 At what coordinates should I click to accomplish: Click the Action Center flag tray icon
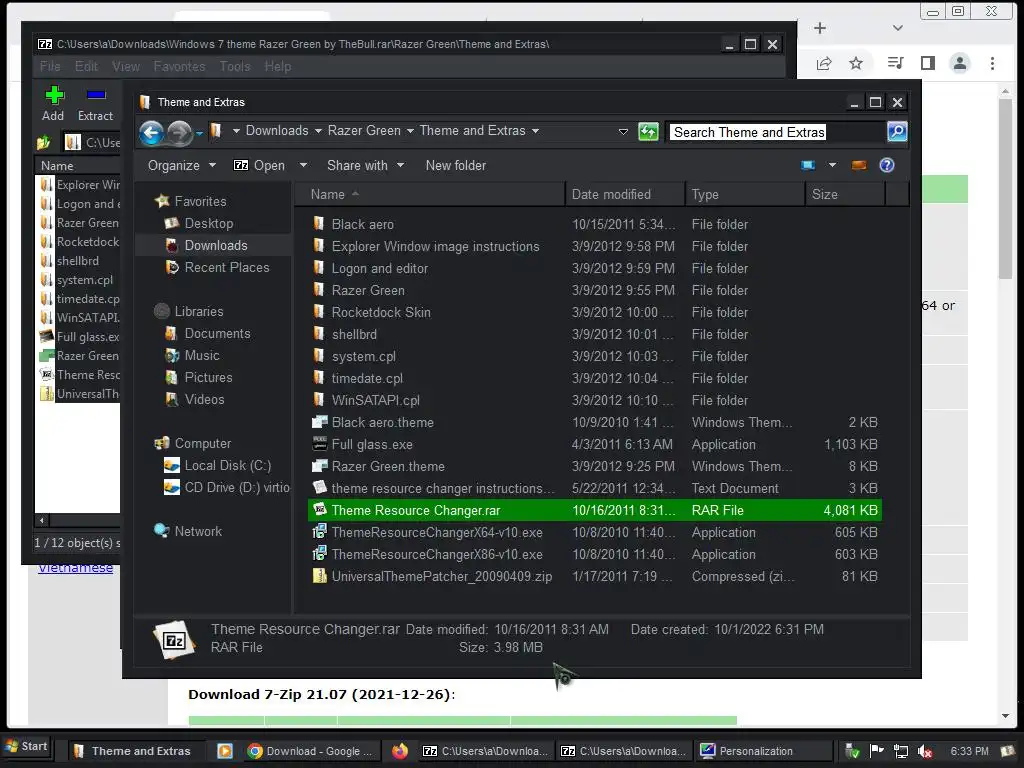(x=876, y=751)
